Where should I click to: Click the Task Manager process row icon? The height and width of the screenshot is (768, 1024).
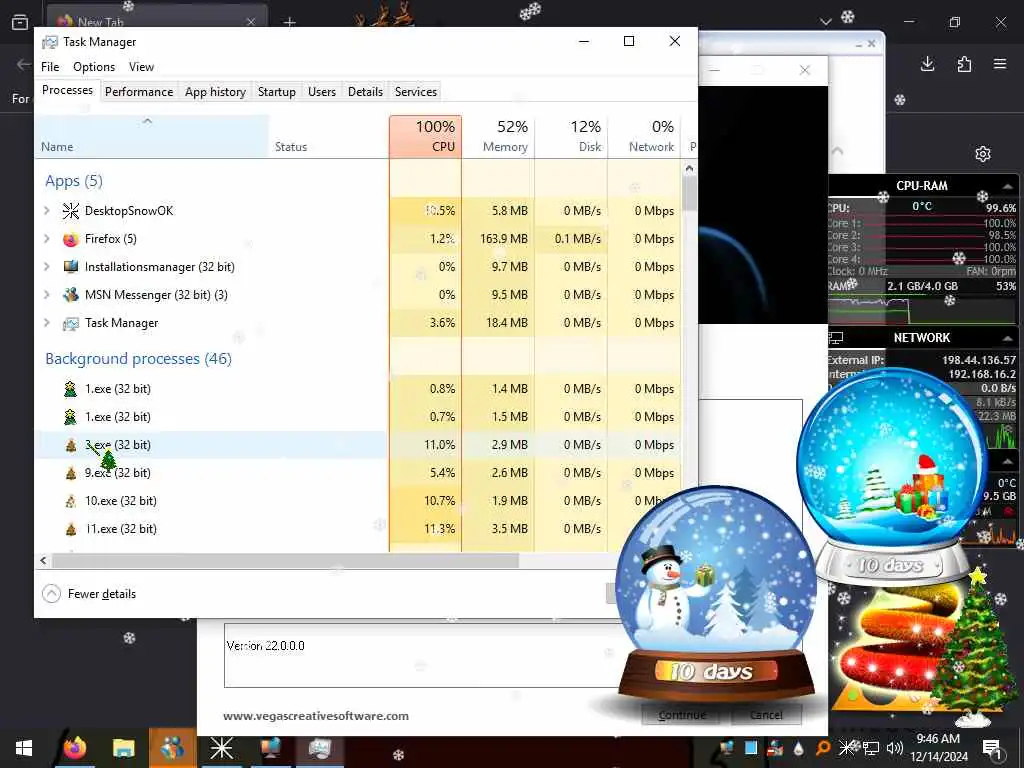click(71, 323)
